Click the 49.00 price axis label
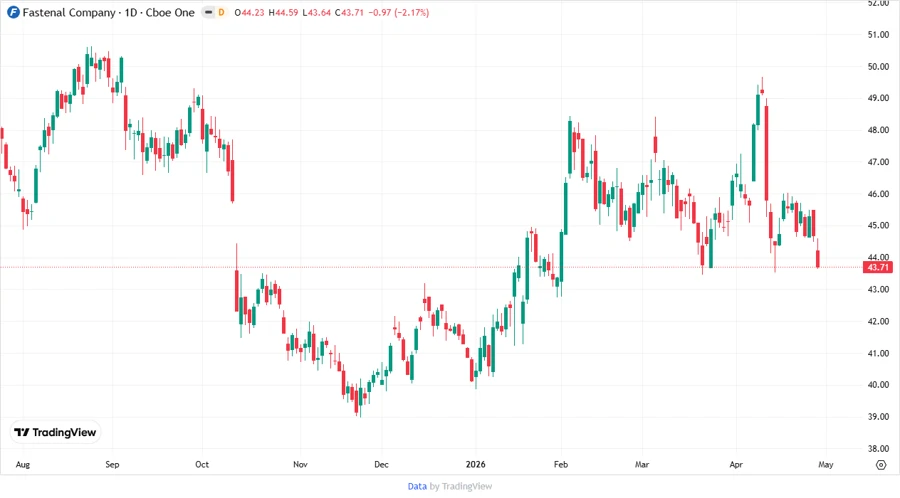This screenshot has width=900, height=498. (x=878, y=99)
